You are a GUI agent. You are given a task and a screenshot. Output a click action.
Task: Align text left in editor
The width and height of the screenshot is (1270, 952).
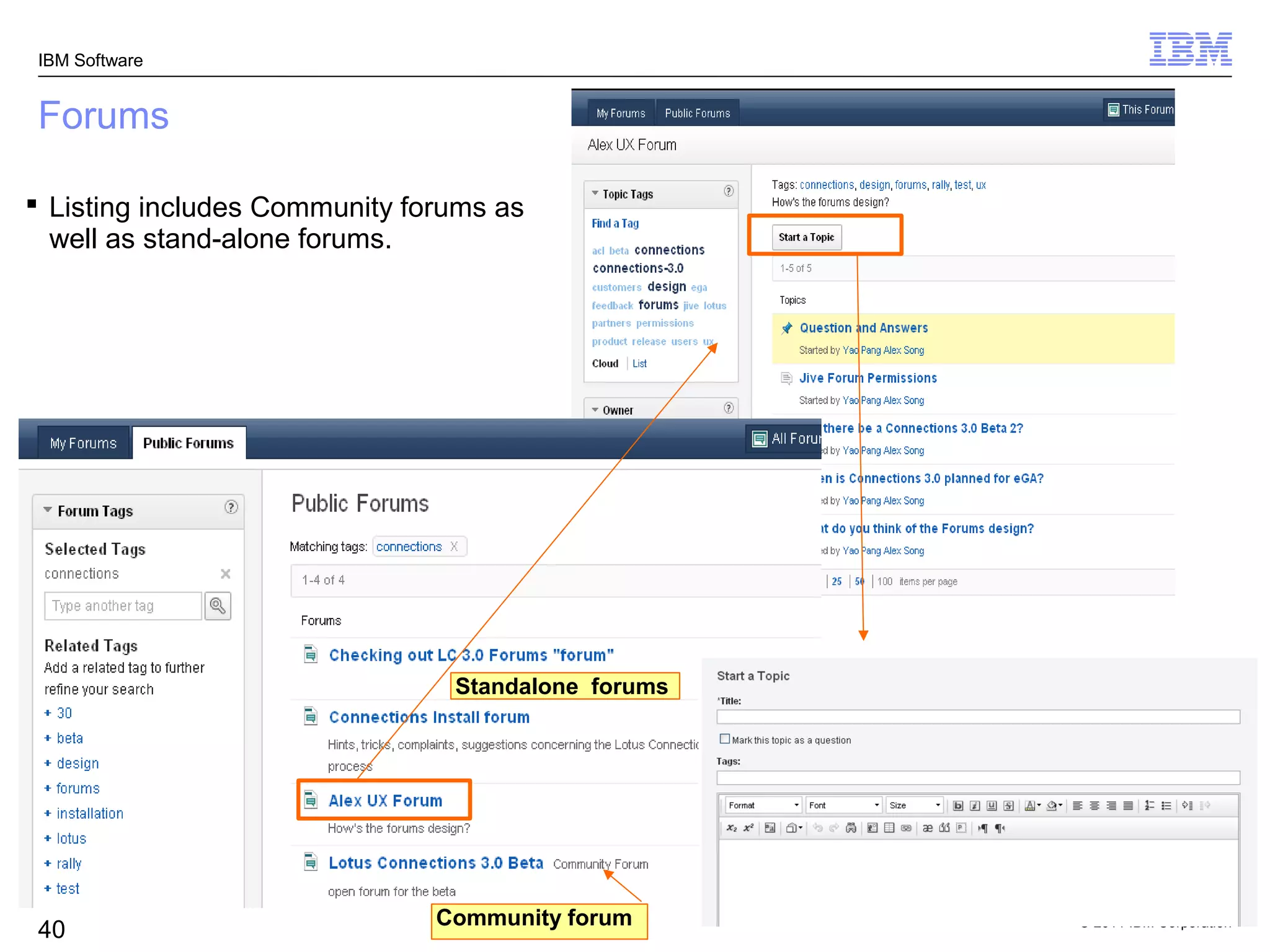coord(1078,805)
